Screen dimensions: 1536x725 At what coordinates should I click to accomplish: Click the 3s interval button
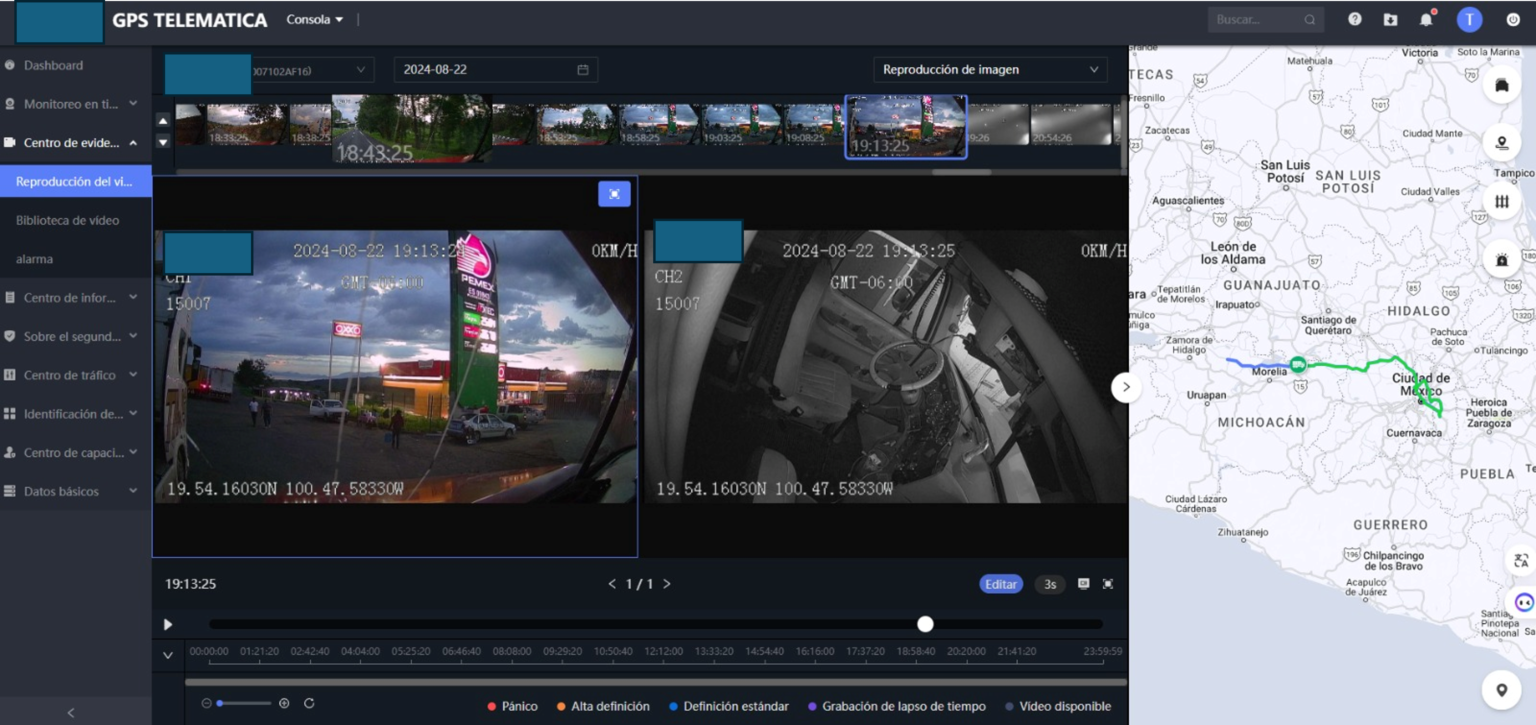[1050, 584]
